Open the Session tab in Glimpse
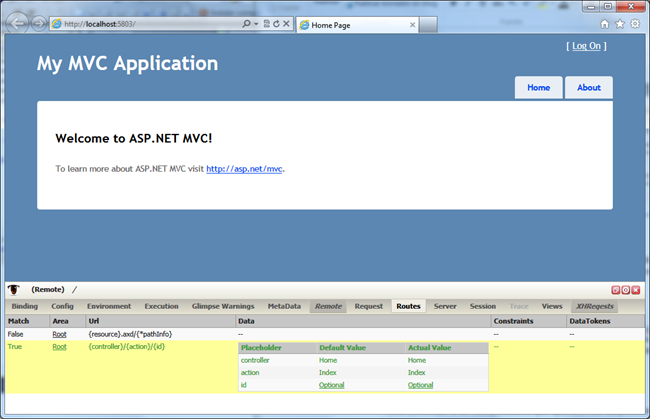The height and width of the screenshot is (419, 650). [482, 306]
